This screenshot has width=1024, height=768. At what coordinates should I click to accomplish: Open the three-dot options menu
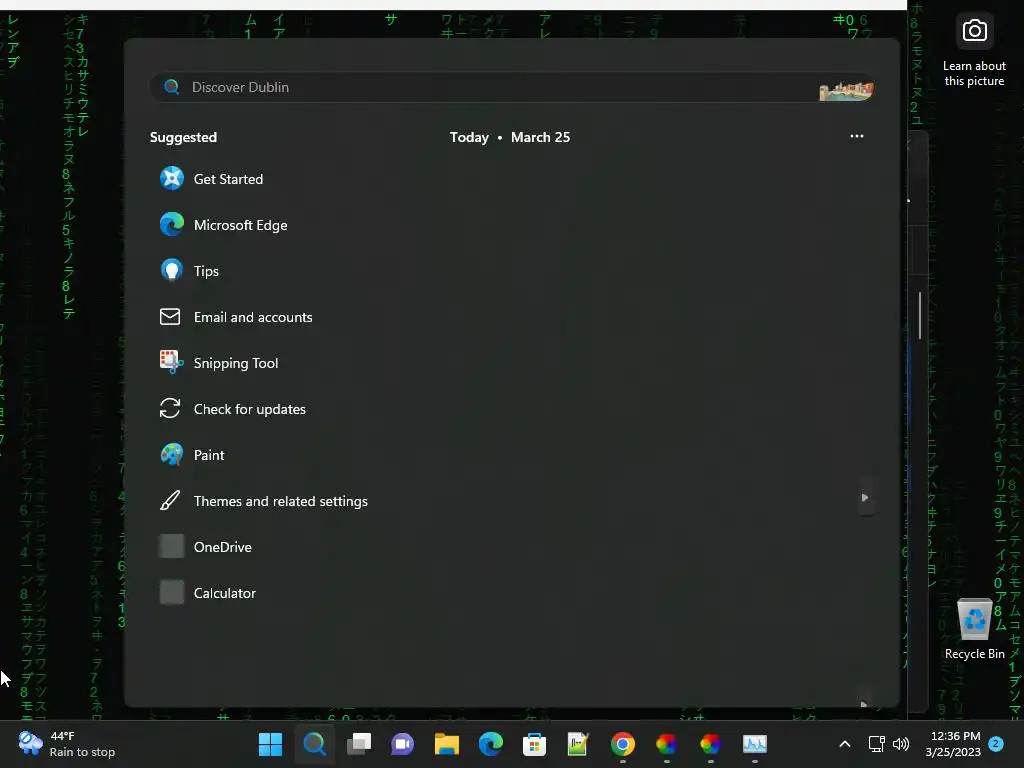857,136
